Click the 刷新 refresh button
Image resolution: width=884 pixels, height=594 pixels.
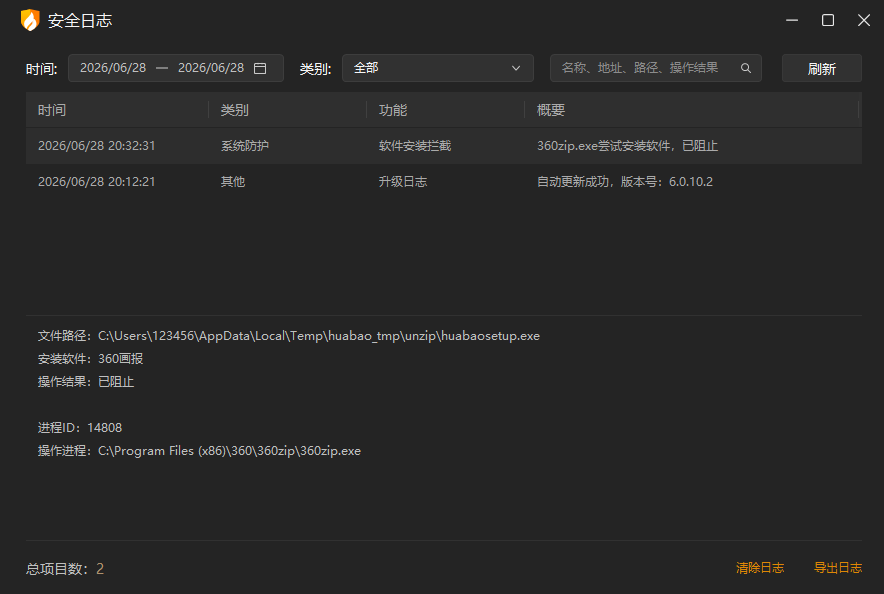point(821,68)
